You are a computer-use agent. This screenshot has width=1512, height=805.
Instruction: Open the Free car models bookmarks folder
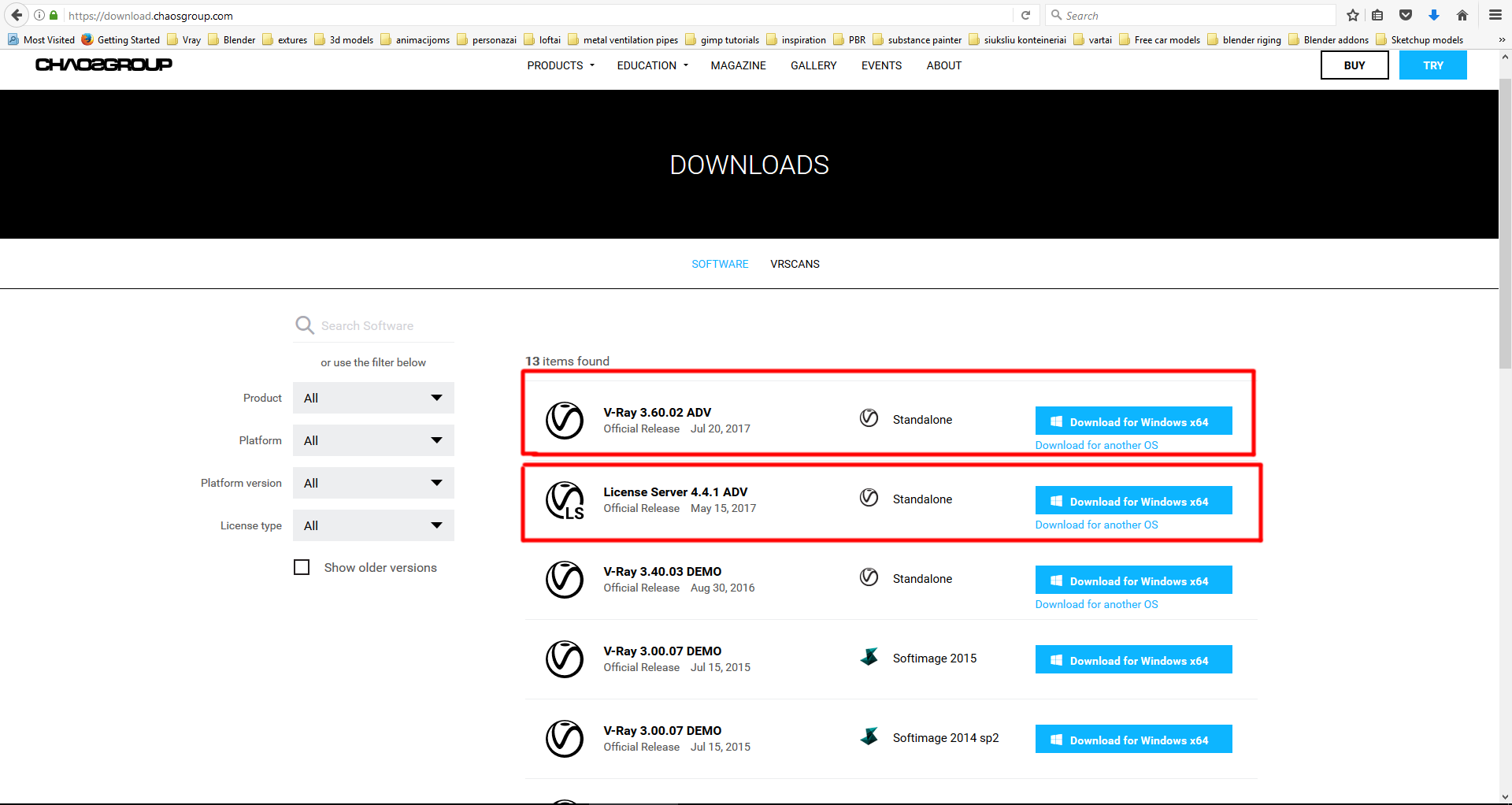point(1159,39)
